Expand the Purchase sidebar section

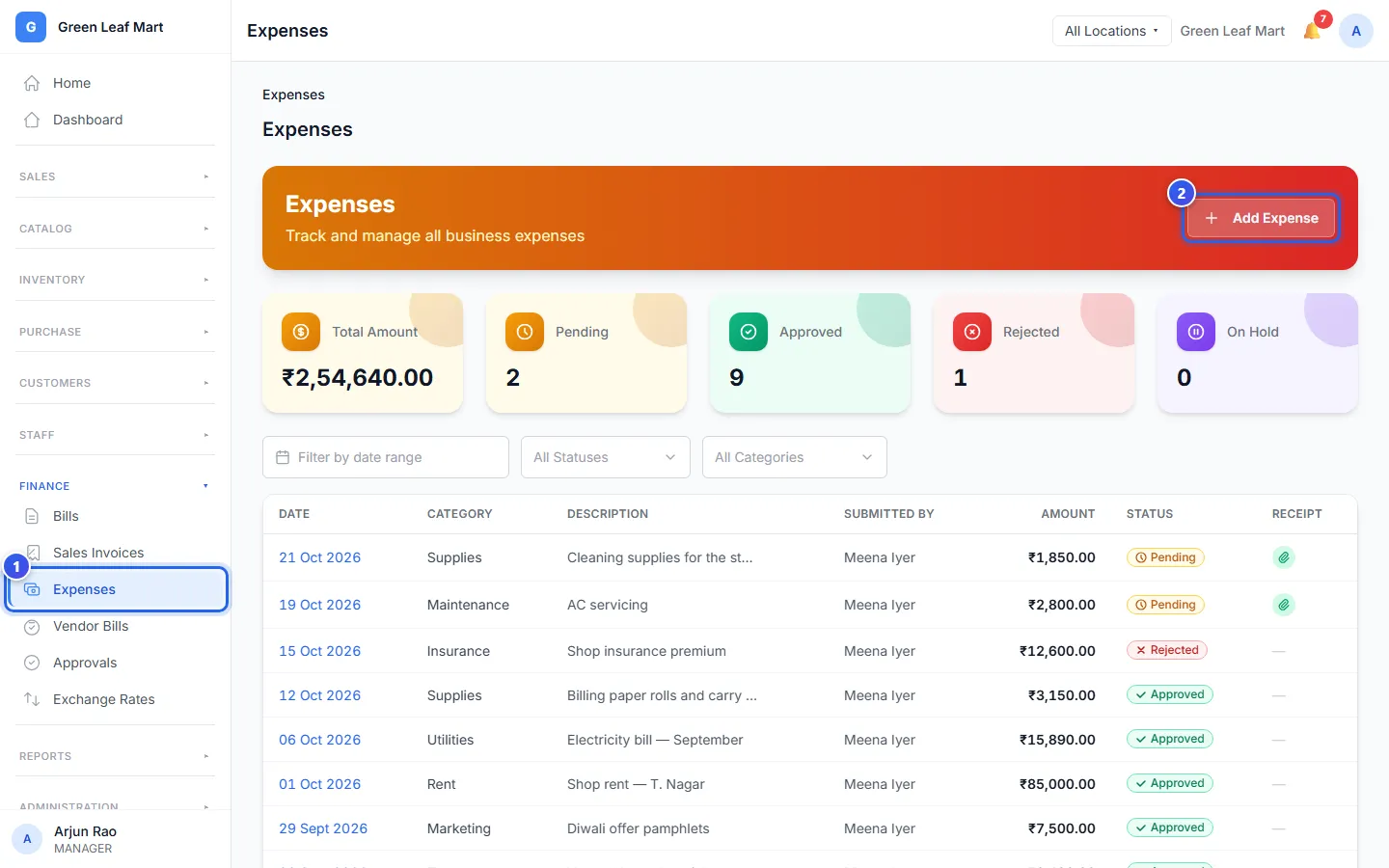pyautogui.click(x=115, y=332)
